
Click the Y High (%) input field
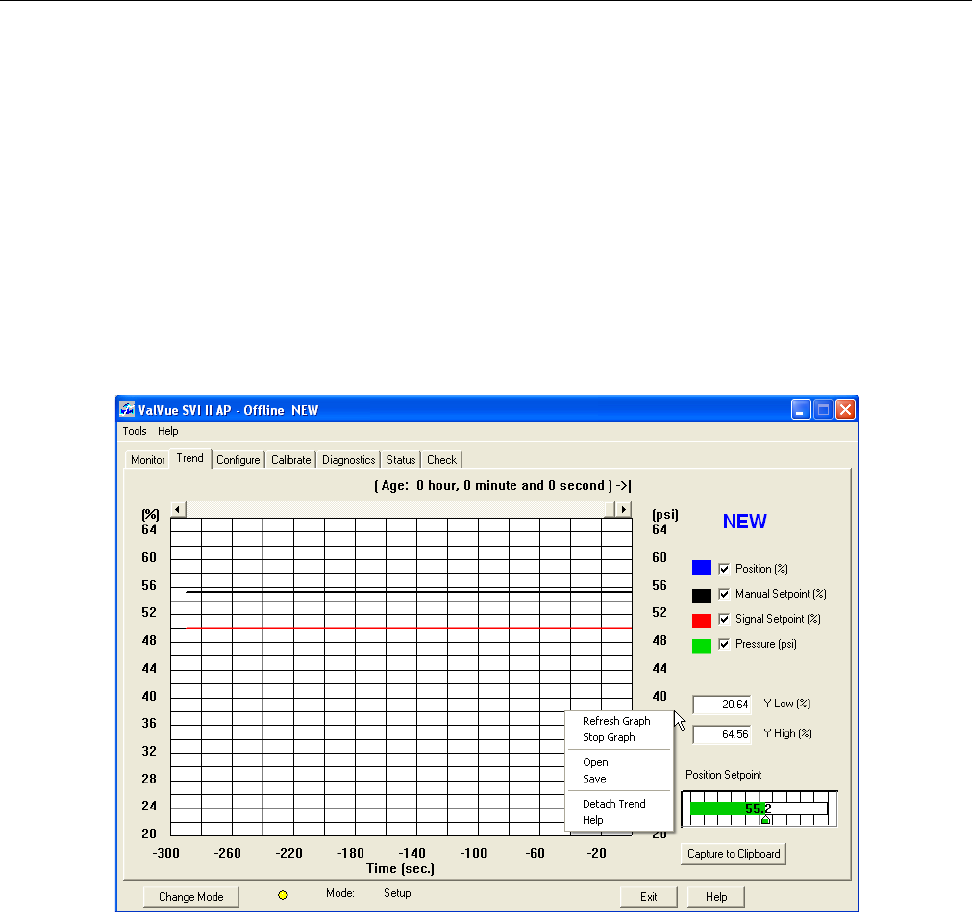[x=722, y=734]
